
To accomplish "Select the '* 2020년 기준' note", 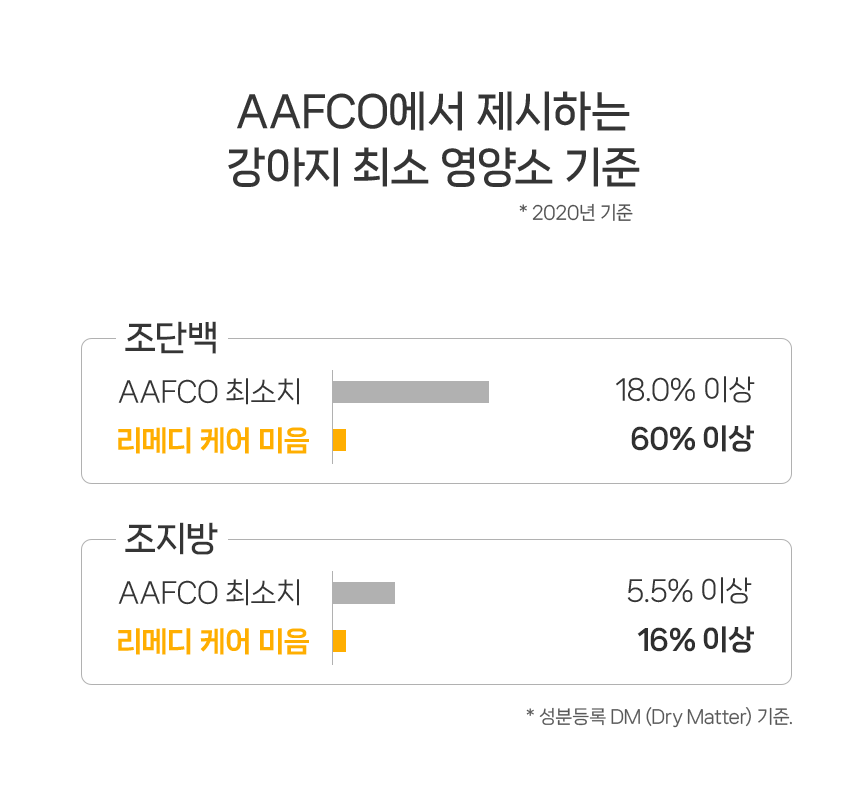I will pos(575,213).
